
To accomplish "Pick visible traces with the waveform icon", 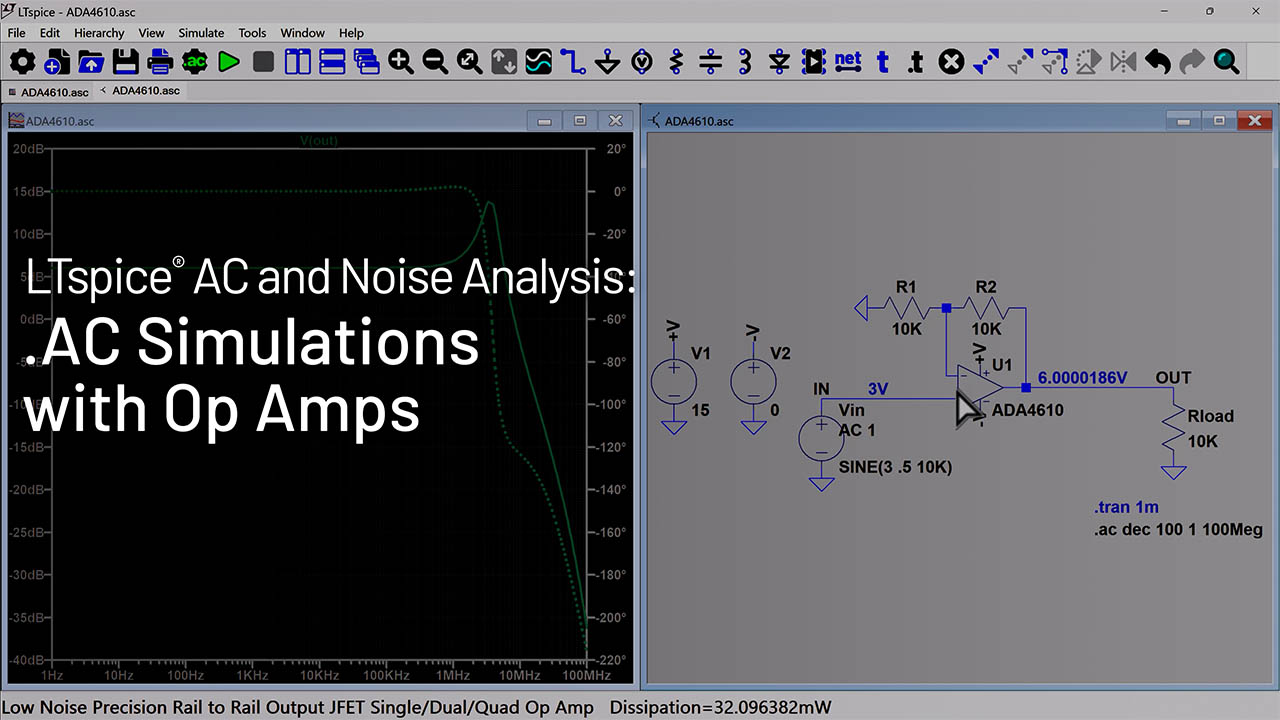I will point(538,62).
